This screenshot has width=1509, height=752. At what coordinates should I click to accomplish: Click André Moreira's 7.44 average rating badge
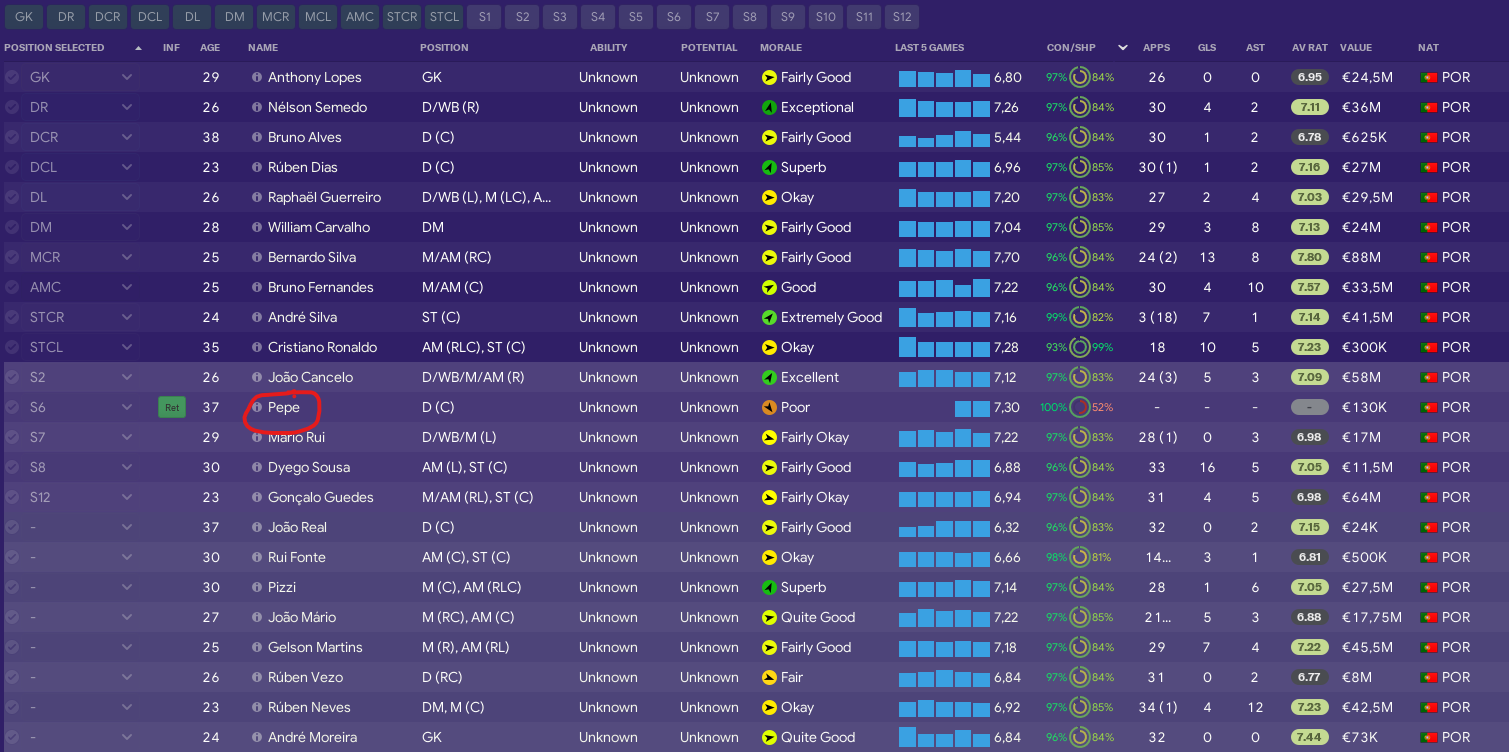point(1310,737)
